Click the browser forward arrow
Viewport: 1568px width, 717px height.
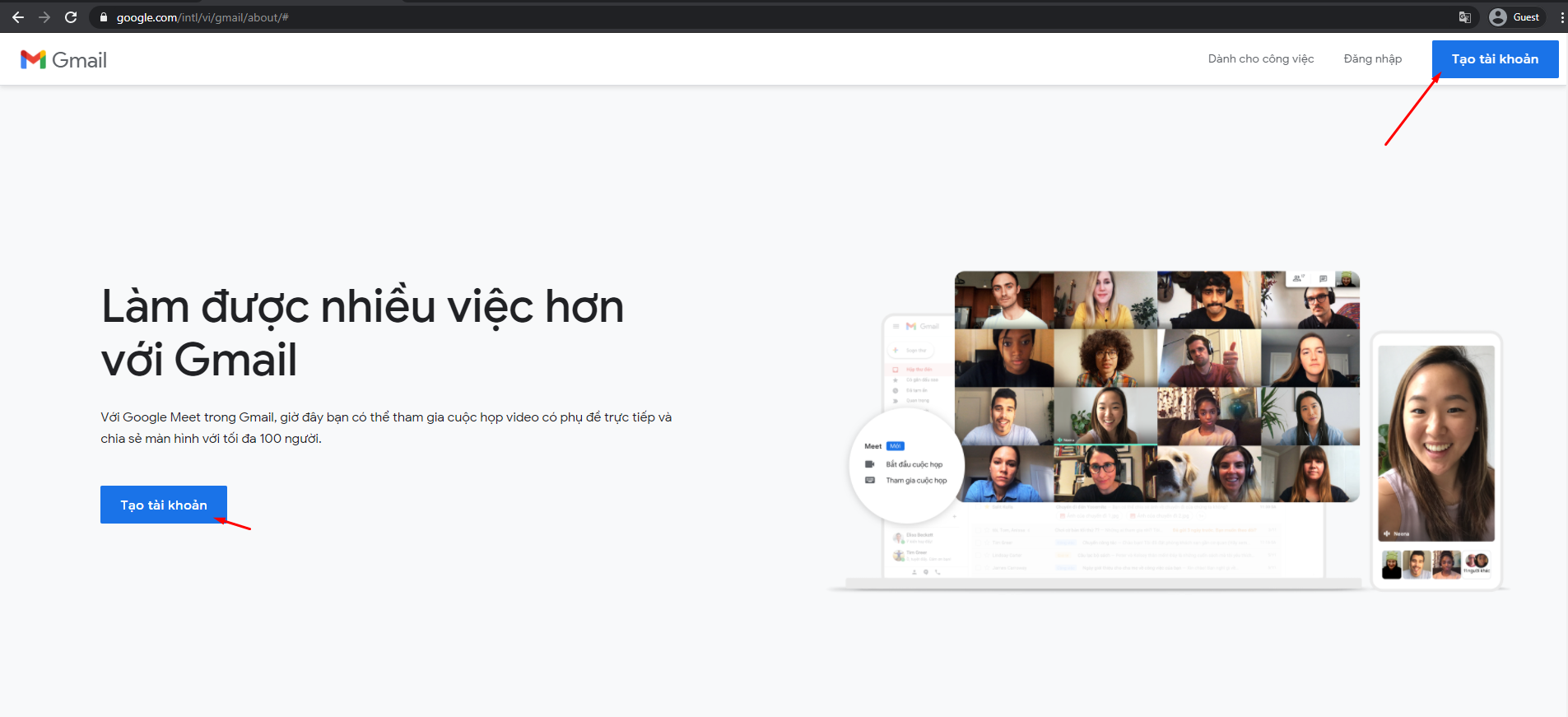pyautogui.click(x=44, y=17)
